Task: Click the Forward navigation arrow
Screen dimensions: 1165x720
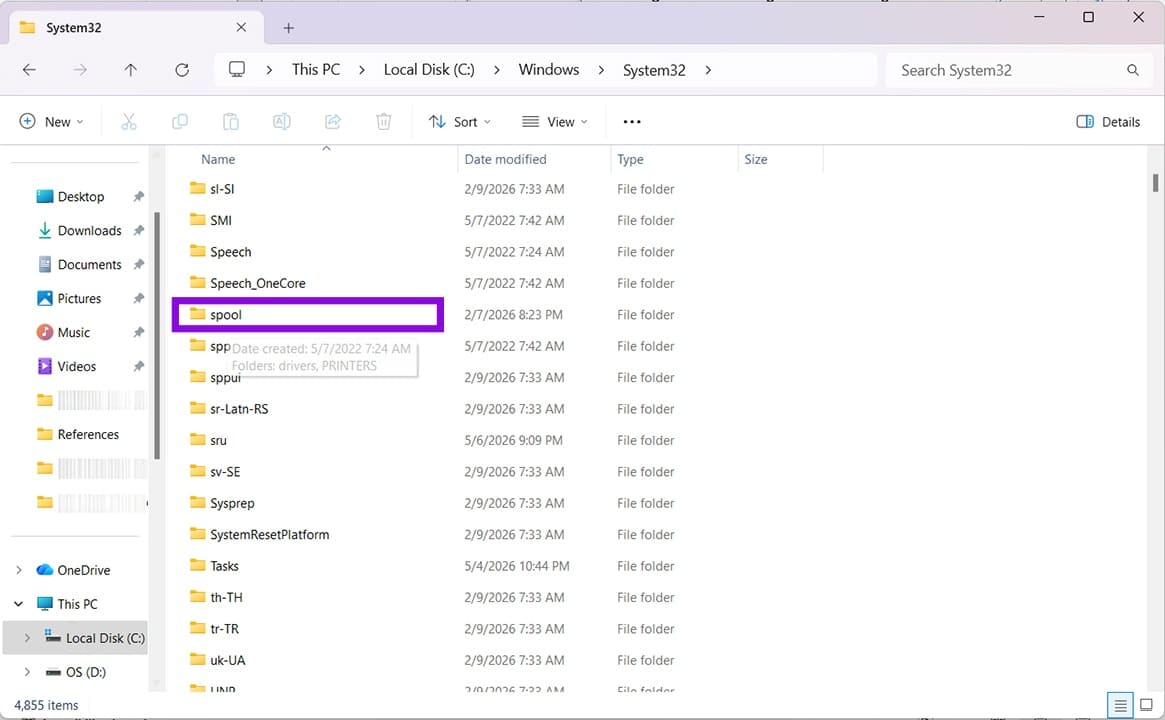Action: pos(80,70)
